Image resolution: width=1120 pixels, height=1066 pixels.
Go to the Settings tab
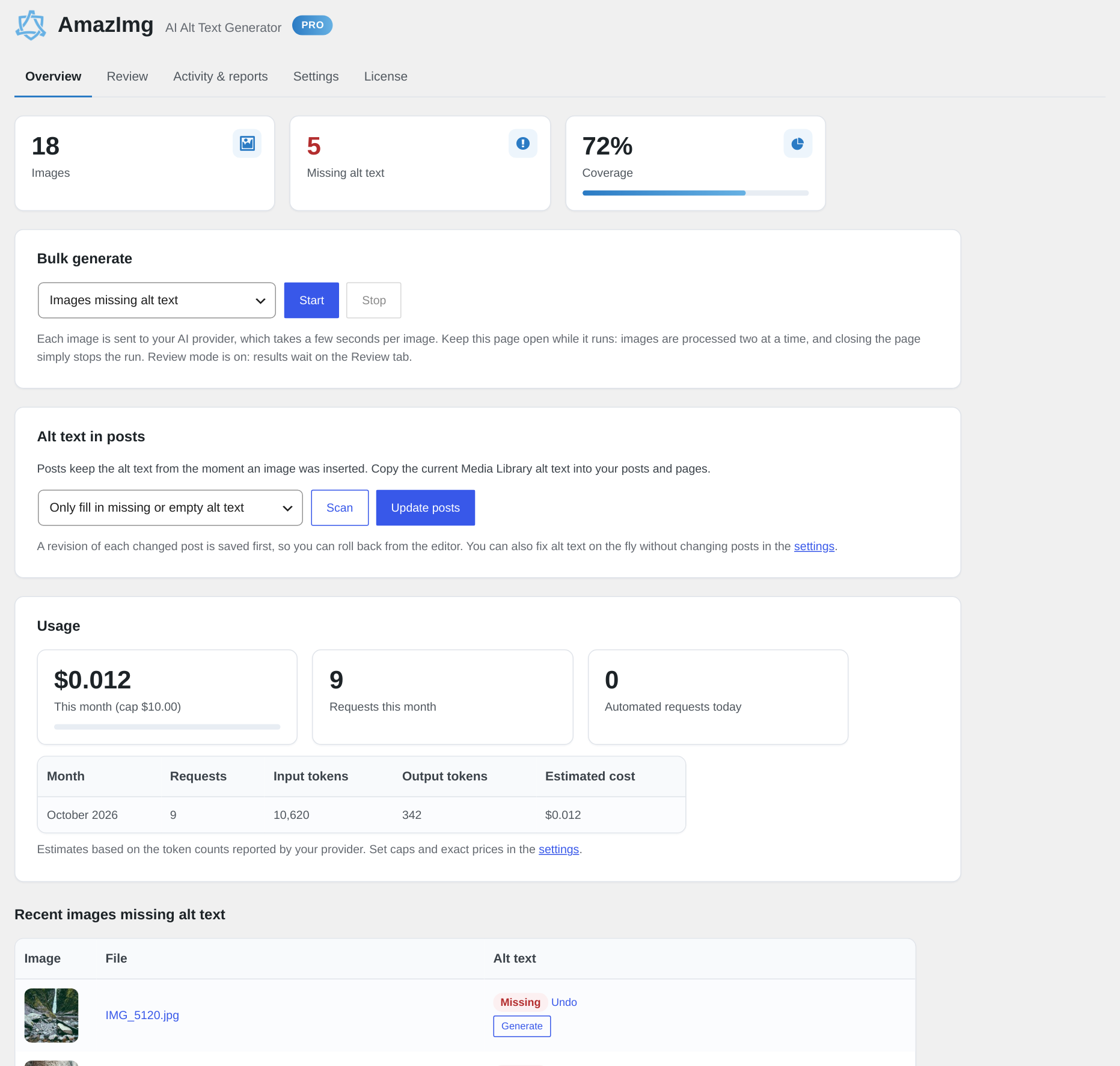(x=316, y=76)
